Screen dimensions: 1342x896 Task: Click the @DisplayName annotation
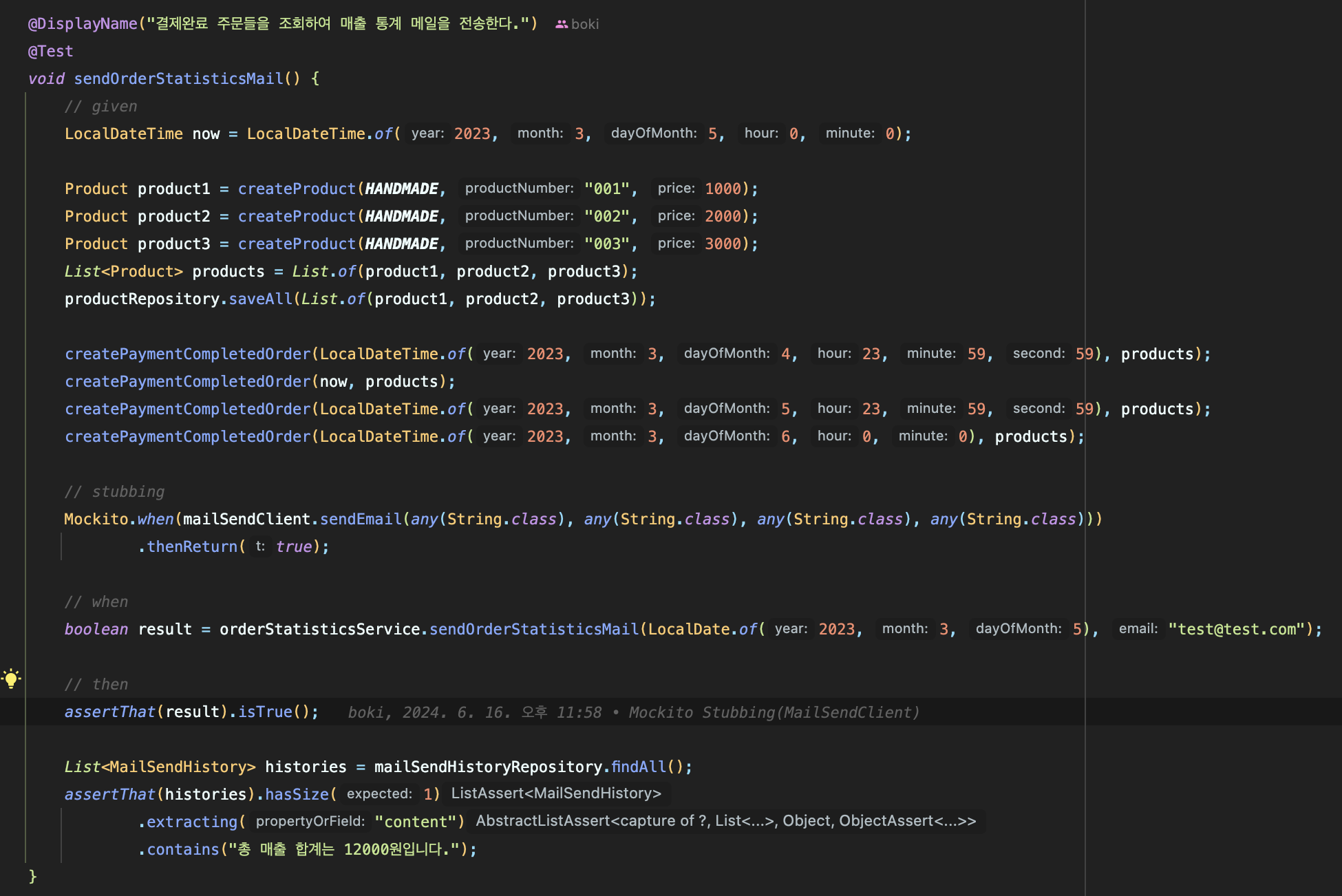pyautogui.click(x=83, y=23)
